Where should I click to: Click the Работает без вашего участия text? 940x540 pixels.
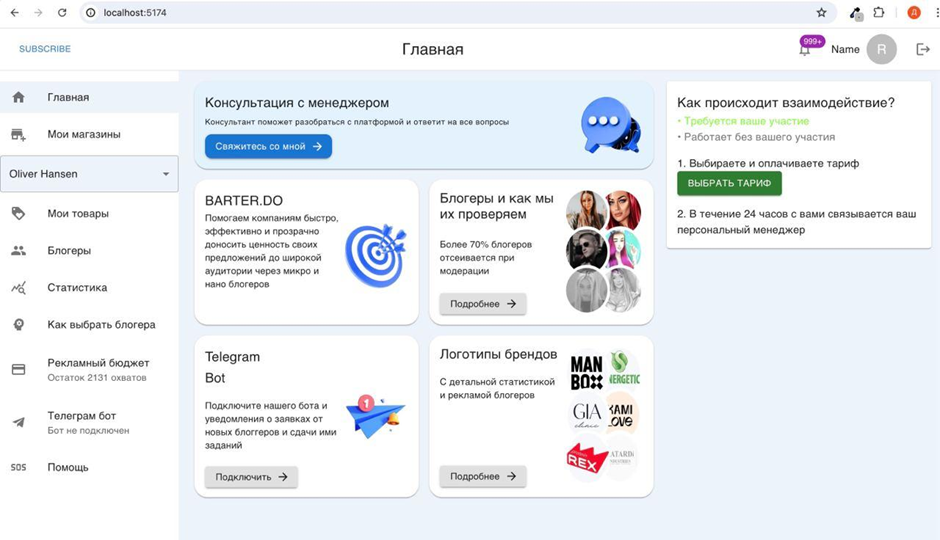point(760,137)
